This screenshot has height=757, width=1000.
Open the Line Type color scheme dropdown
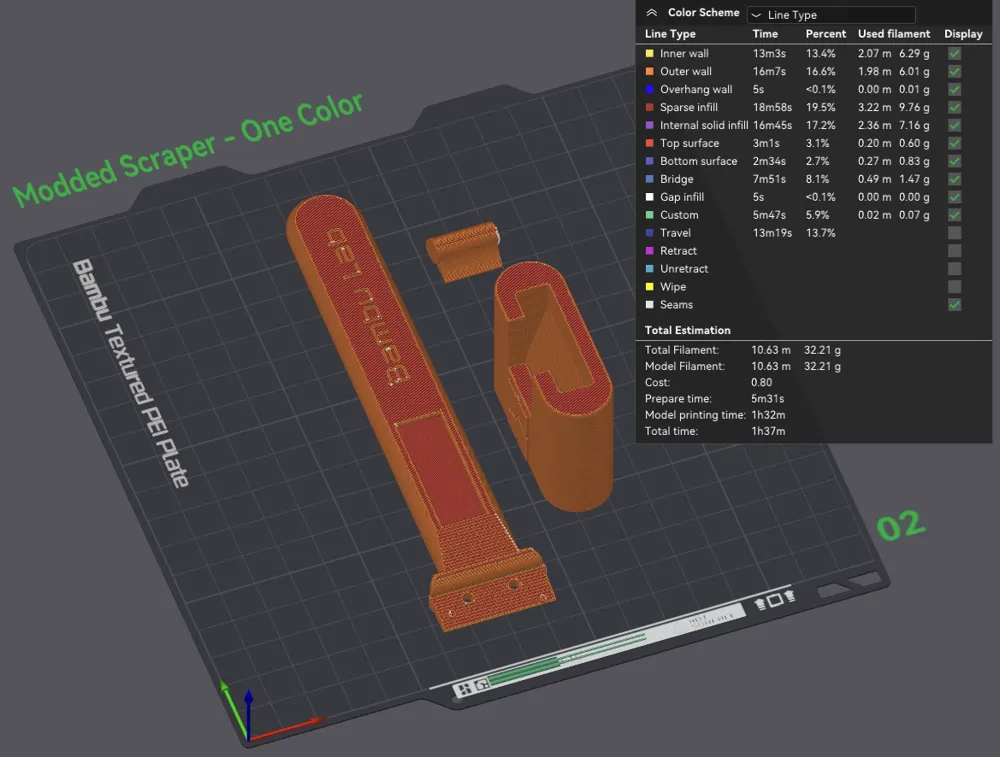[831, 15]
